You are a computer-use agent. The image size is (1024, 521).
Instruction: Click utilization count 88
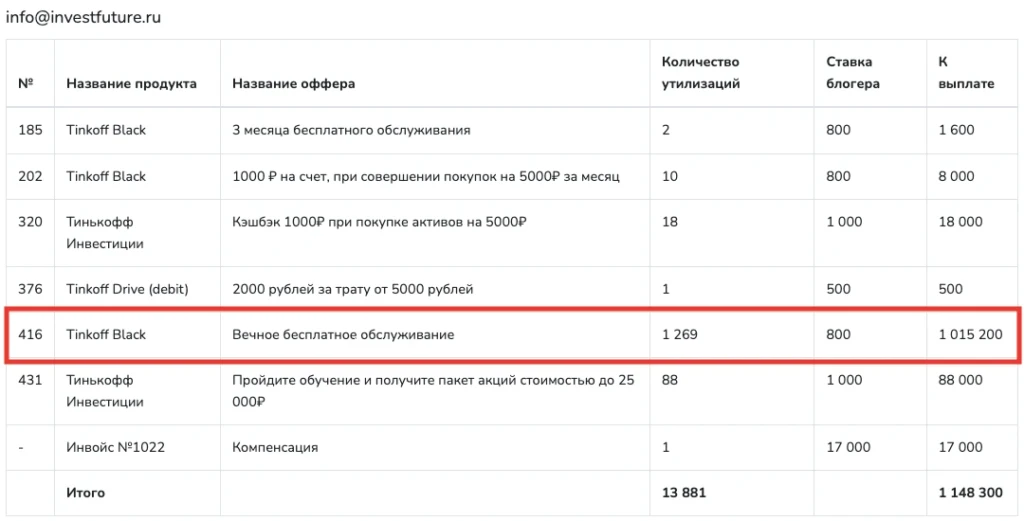670,380
